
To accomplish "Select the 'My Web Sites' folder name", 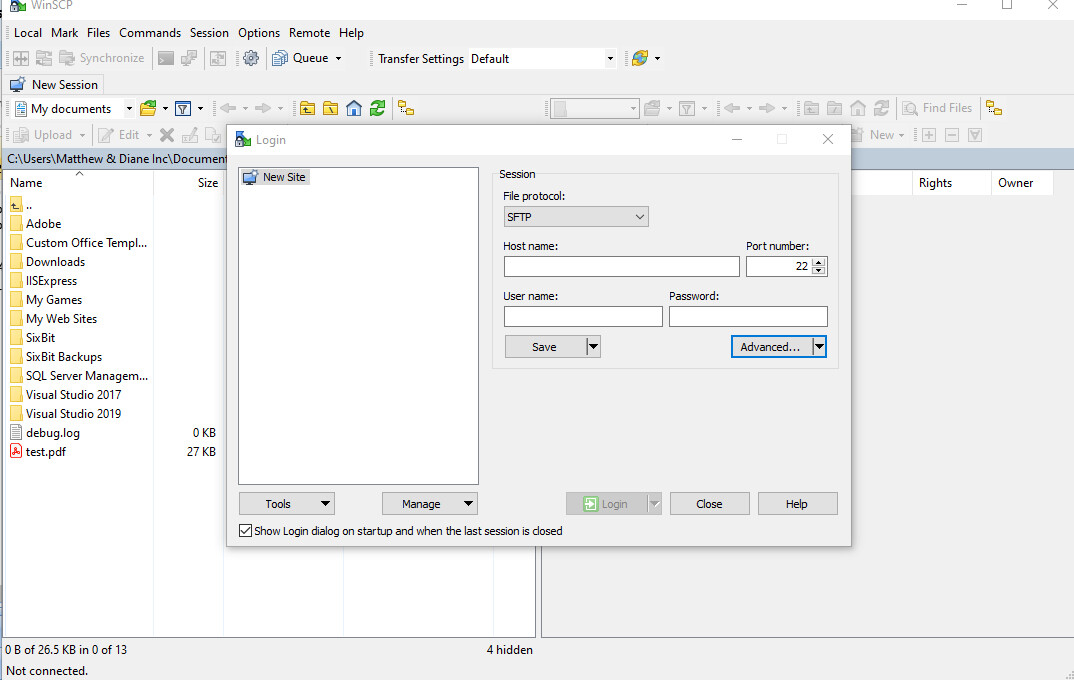I will 62,319.
